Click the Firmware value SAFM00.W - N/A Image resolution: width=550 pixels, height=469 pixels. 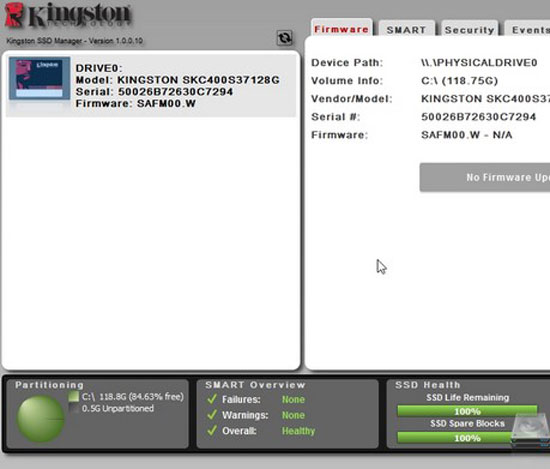pyautogui.click(x=467, y=135)
